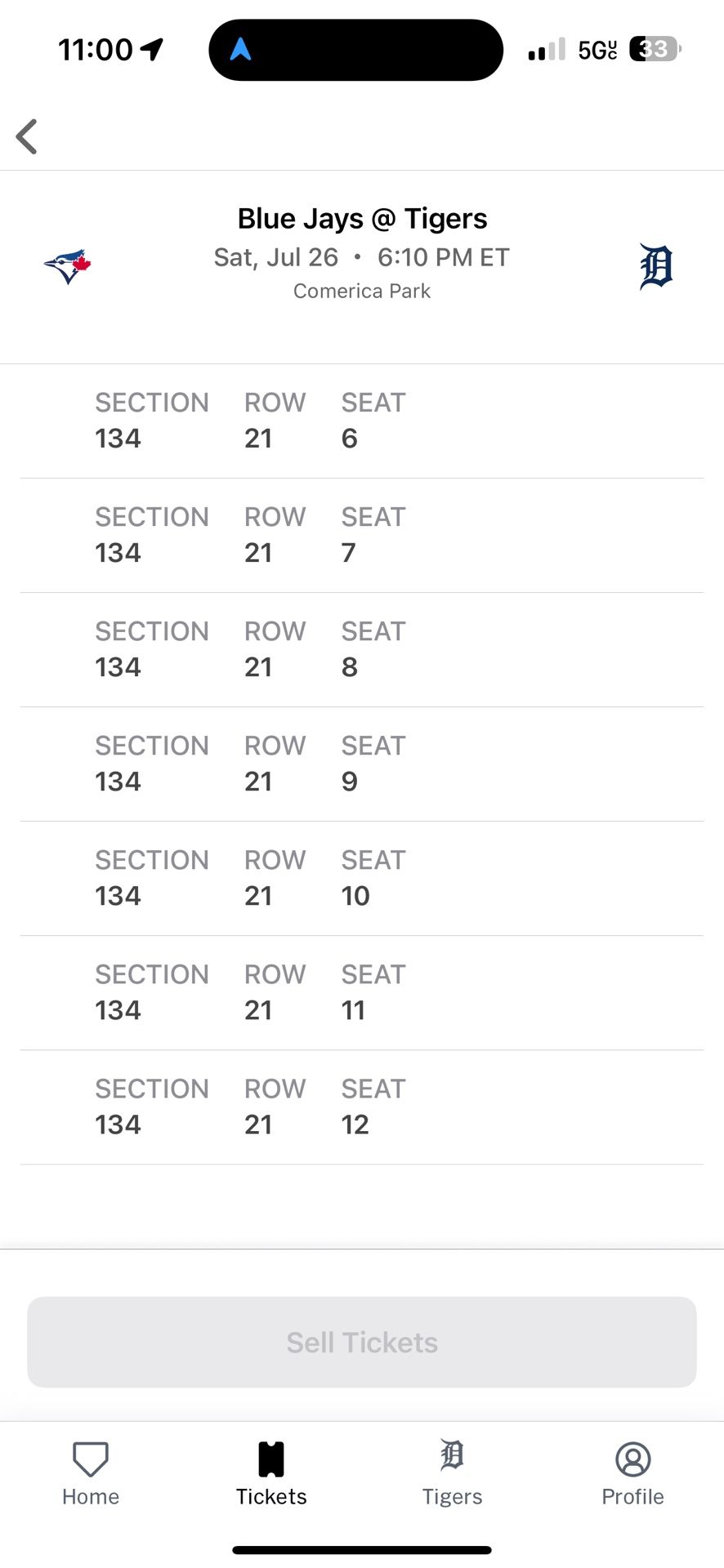Tap the Dynamic Island at top

[355, 49]
